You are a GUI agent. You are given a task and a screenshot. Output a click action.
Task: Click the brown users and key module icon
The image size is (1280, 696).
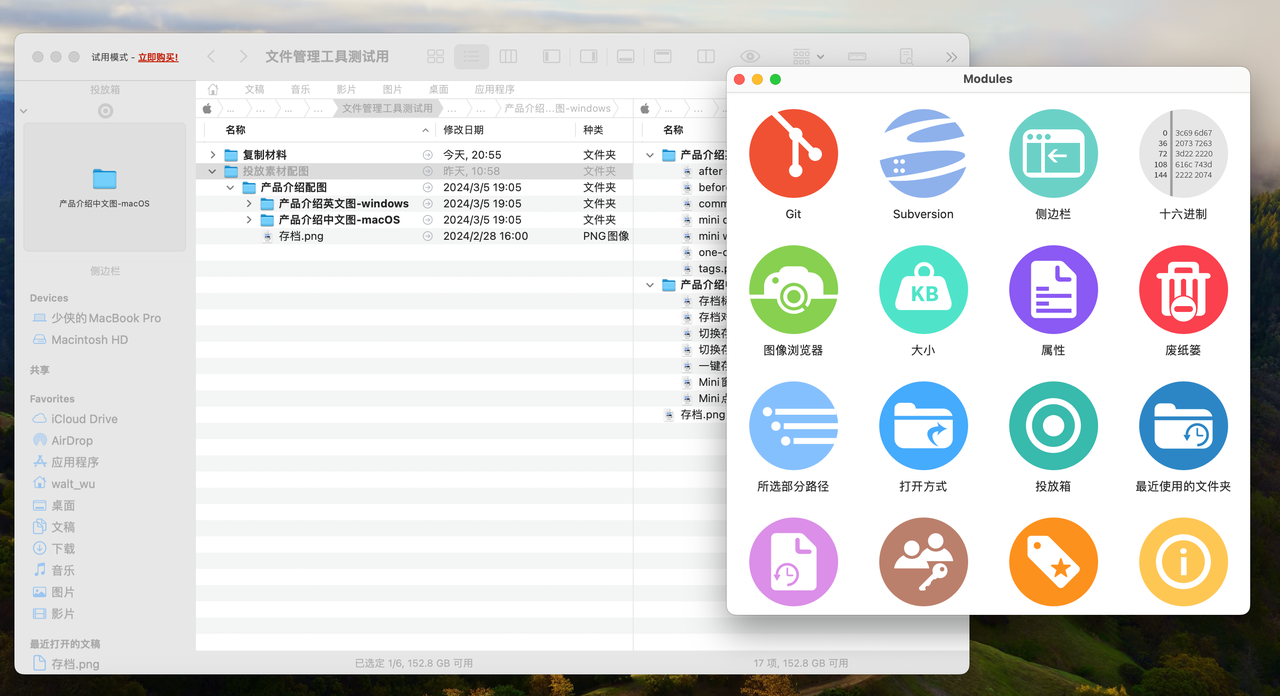pyautogui.click(x=923, y=562)
